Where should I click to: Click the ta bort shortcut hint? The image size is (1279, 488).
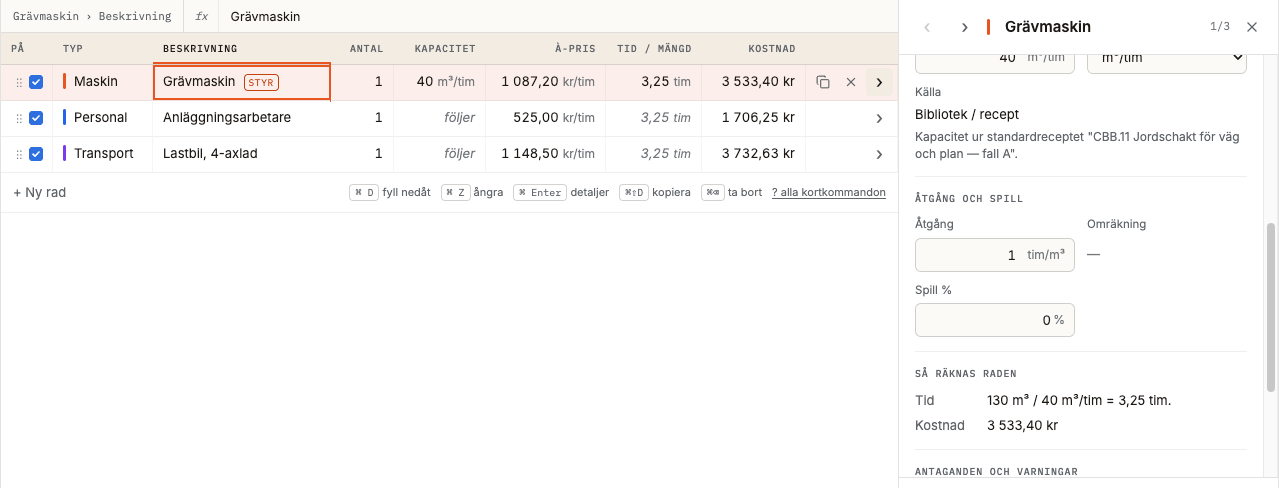click(x=732, y=192)
